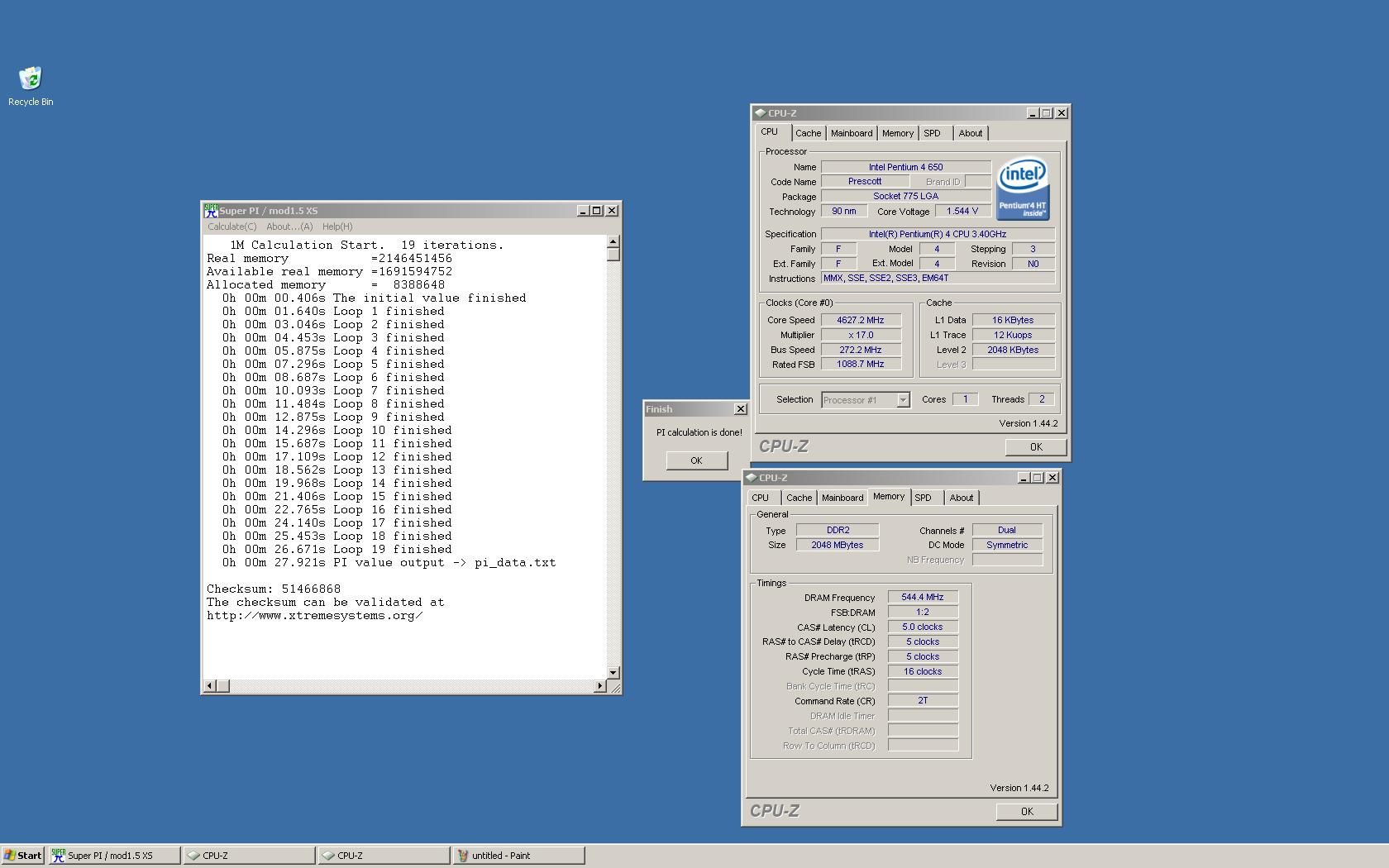Expand the Processor #1 selection dropdown
This screenshot has height=868, width=1389.
tap(903, 400)
